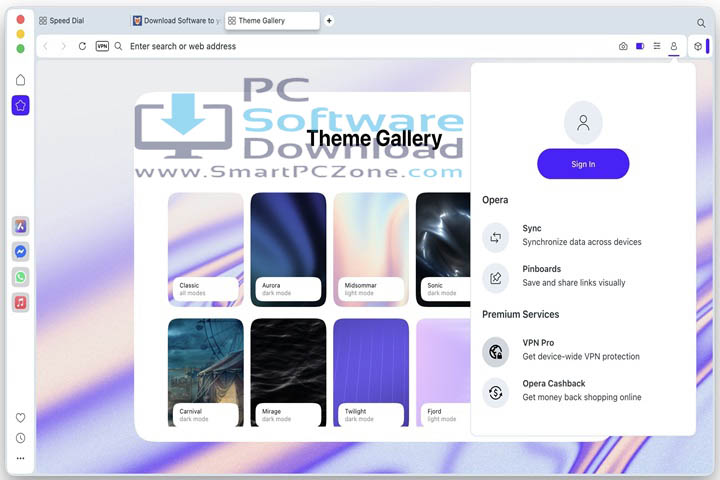Select the Aurora dark mode theme

pos(288,249)
